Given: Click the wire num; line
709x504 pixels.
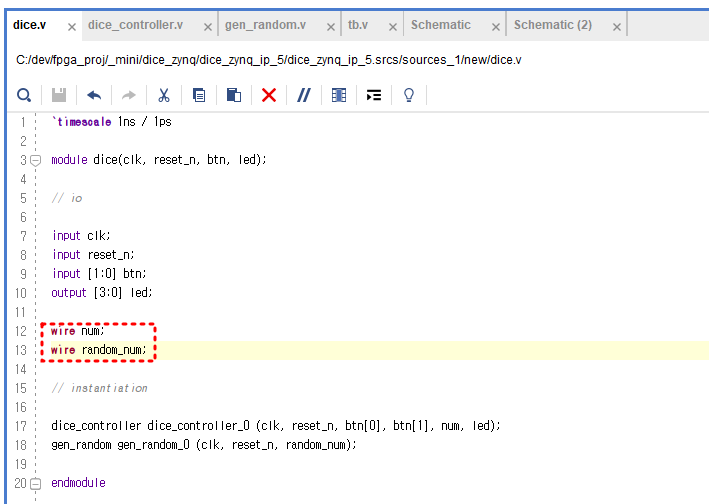Looking at the screenshot, I should click(78, 331).
